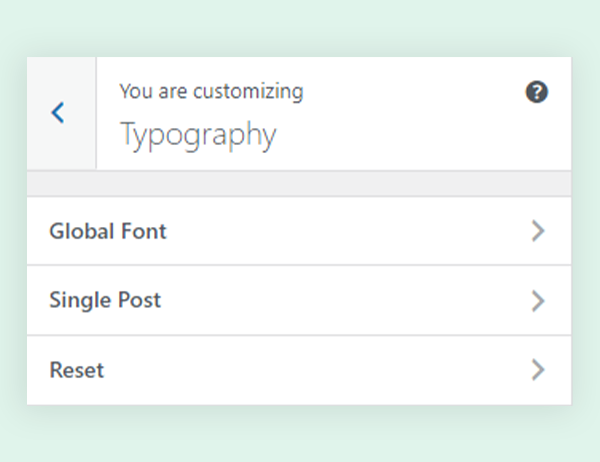The image size is (600, 462).
Task: Click the Global Font chevron arrow
Action: point(538,231)
